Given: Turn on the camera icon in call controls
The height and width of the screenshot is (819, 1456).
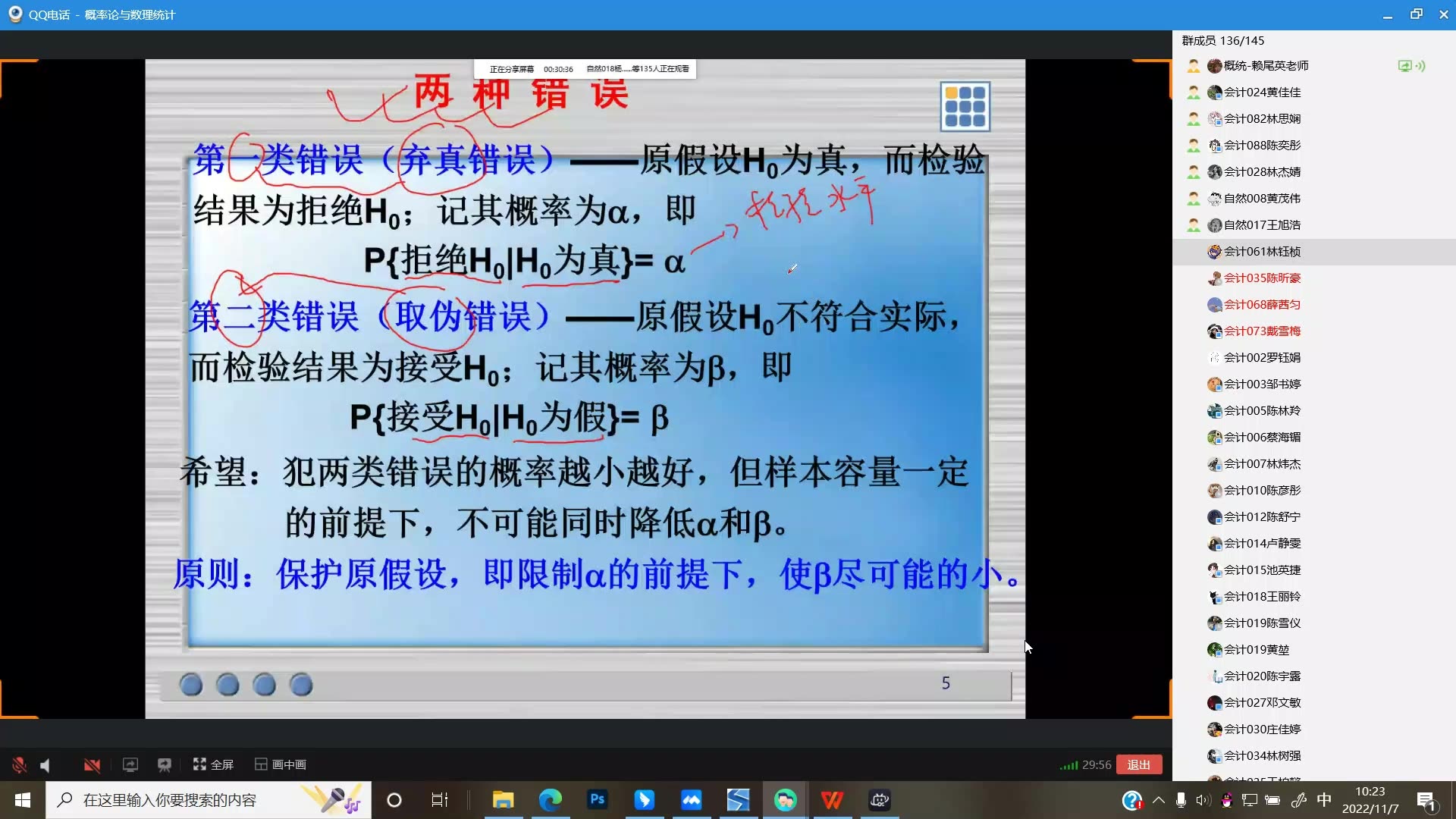Looking at the screenshot, I should (91, 764).
